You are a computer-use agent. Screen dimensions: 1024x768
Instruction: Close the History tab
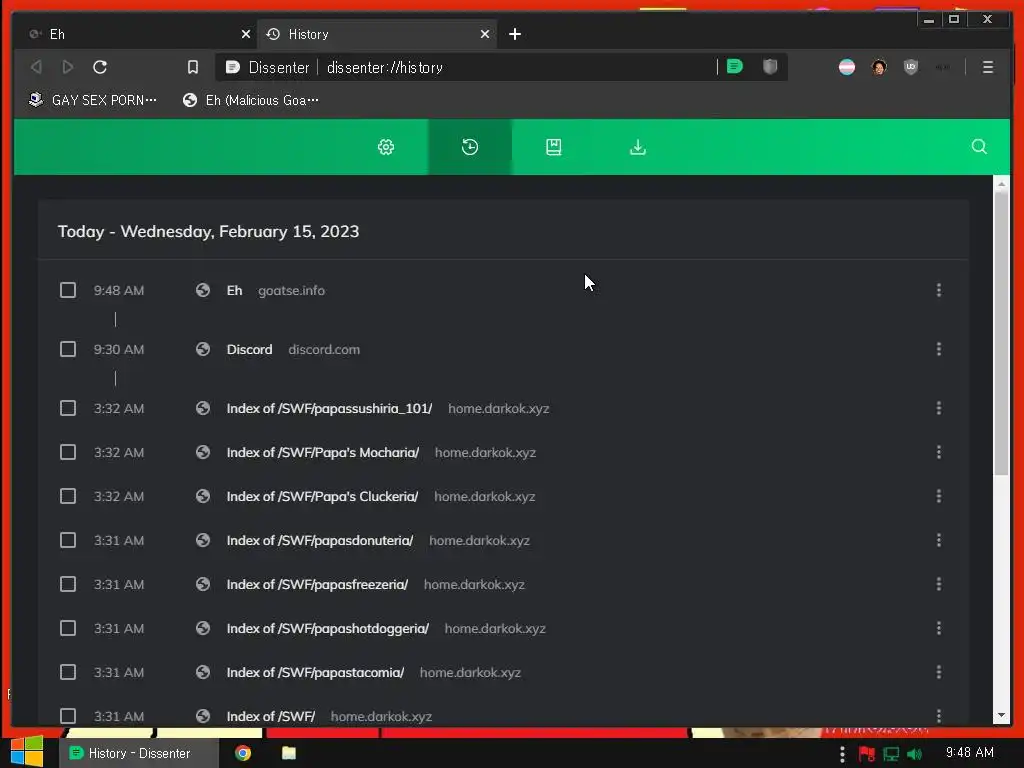coord(485,34)
